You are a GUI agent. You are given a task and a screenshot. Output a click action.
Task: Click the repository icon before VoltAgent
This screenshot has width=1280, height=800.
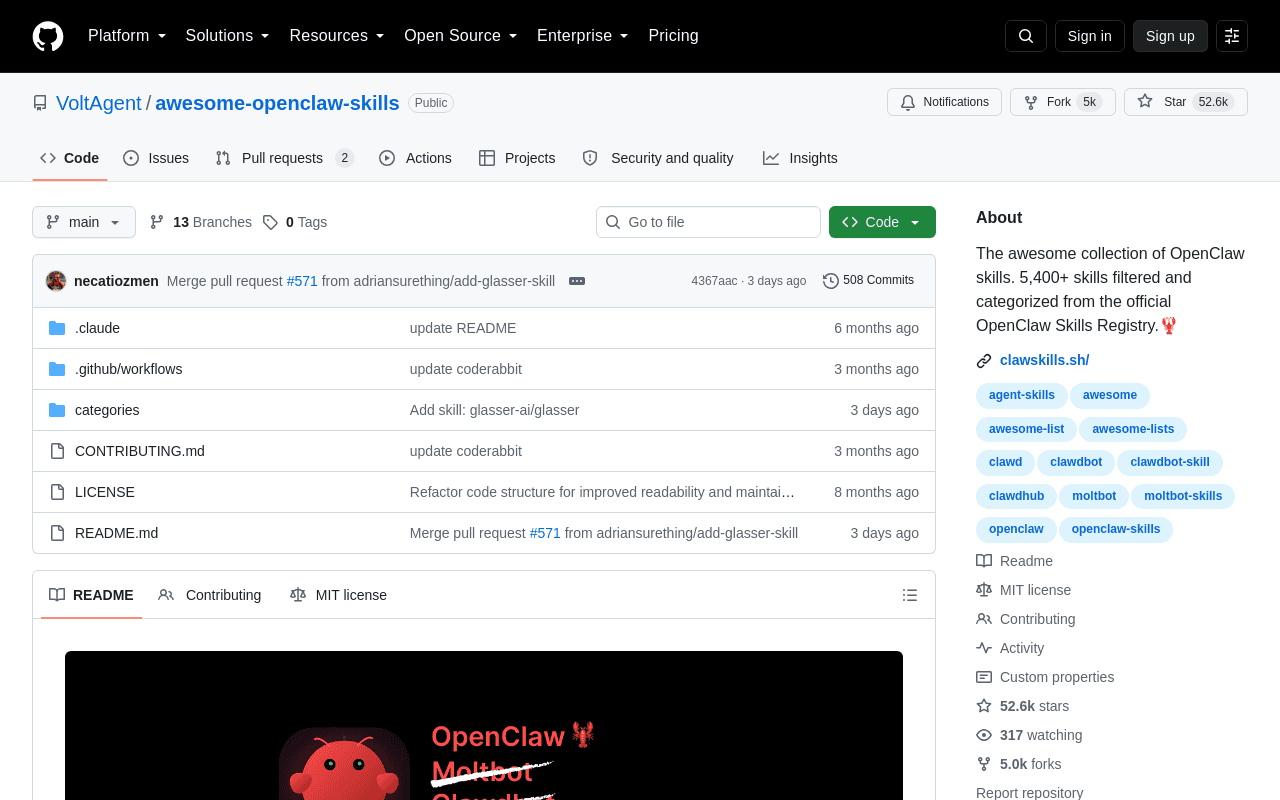[40, 103]
